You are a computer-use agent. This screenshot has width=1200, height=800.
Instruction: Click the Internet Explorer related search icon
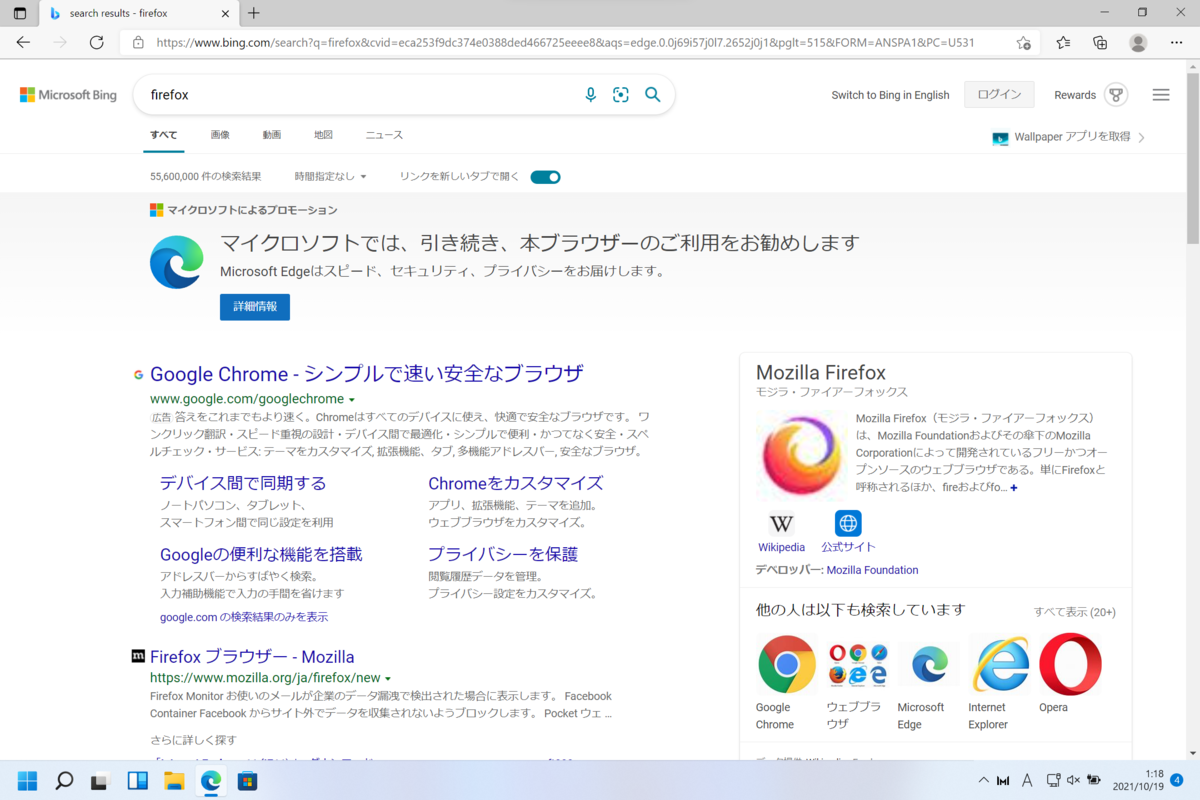coord(1000,664)
